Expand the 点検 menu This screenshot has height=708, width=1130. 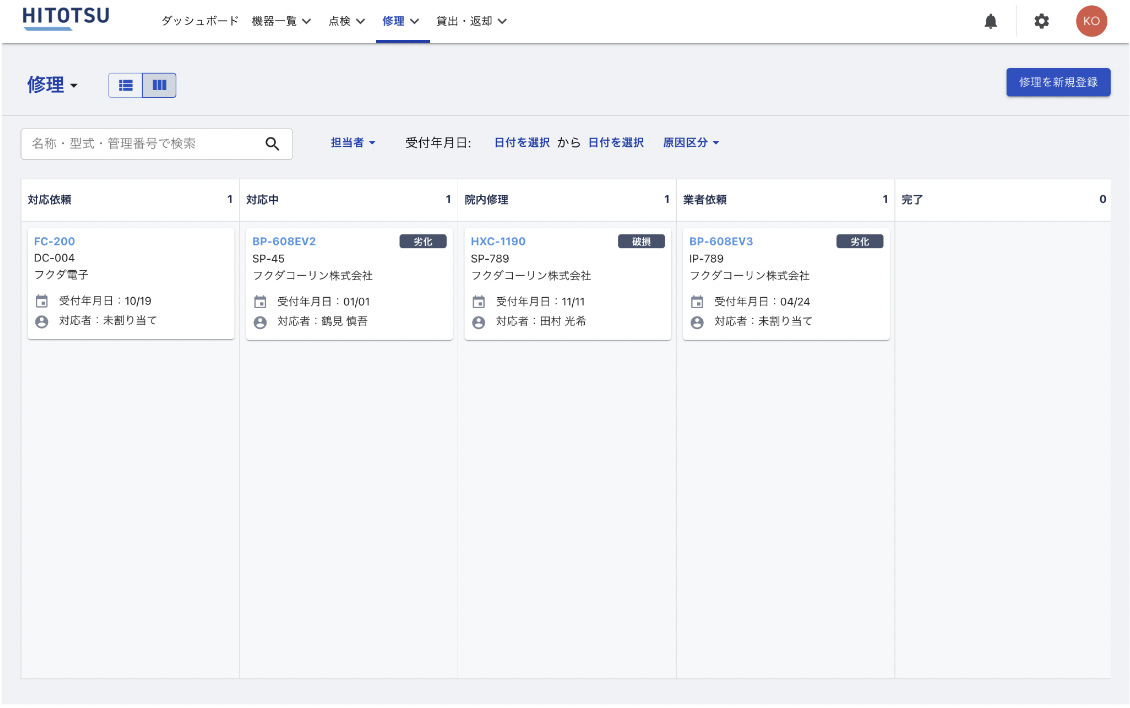(x=347, y=21)
